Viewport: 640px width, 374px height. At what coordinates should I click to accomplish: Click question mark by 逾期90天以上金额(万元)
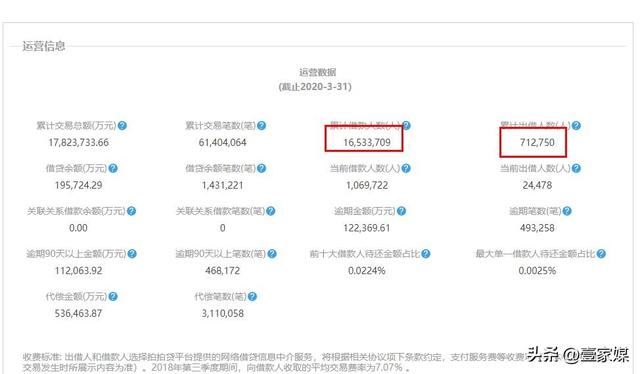[132, 254]
